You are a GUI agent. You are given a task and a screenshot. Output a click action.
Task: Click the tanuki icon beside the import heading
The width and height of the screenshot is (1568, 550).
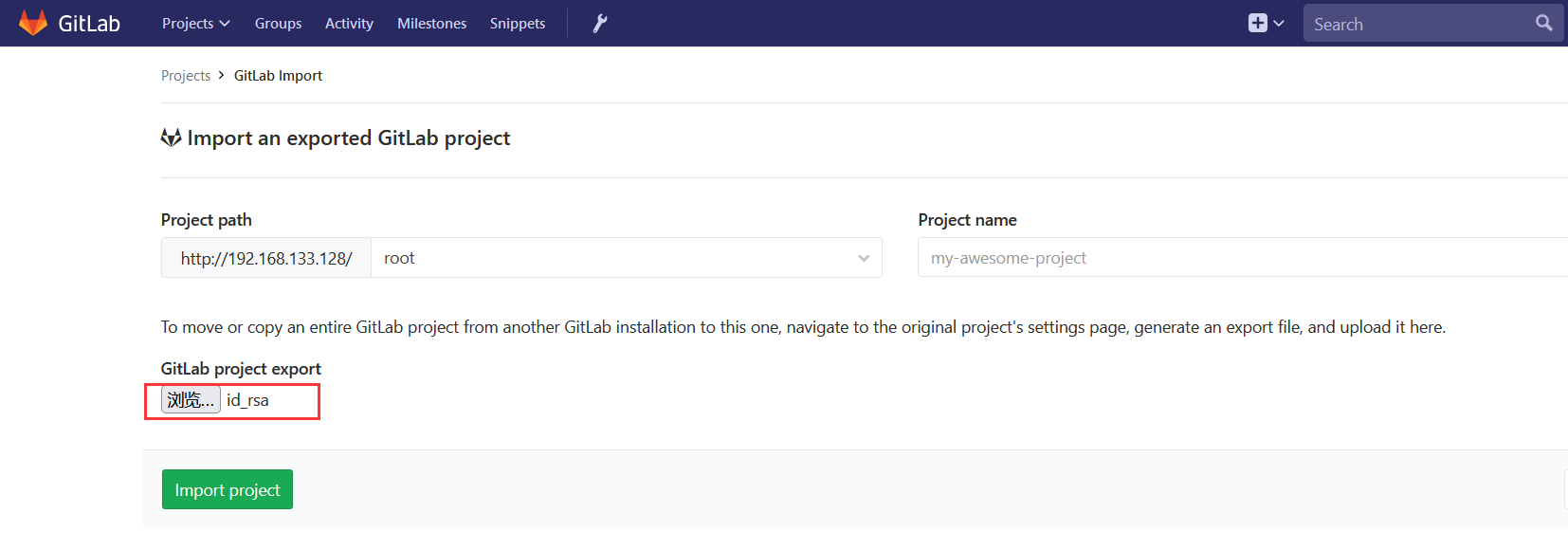171,138
